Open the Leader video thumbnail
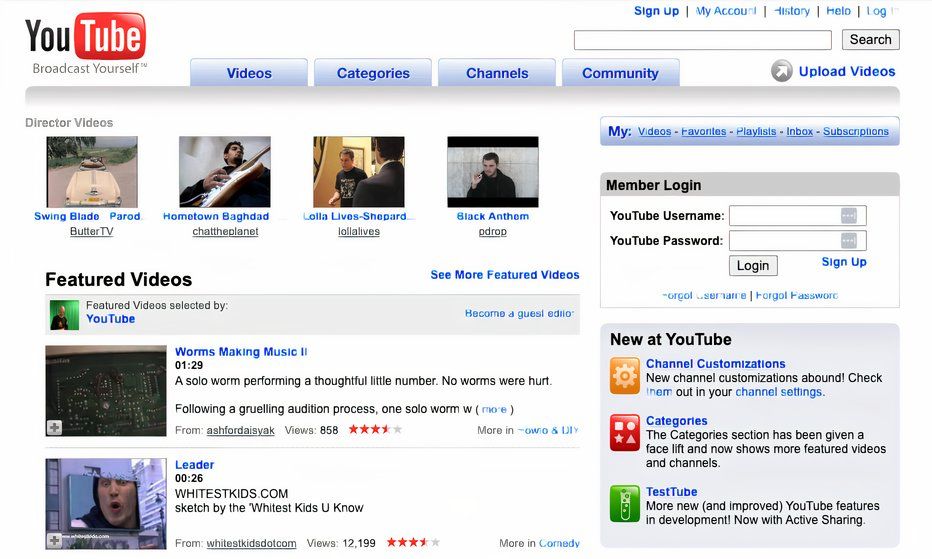This screenshot has height=559, width=932. tap(106, 504)
